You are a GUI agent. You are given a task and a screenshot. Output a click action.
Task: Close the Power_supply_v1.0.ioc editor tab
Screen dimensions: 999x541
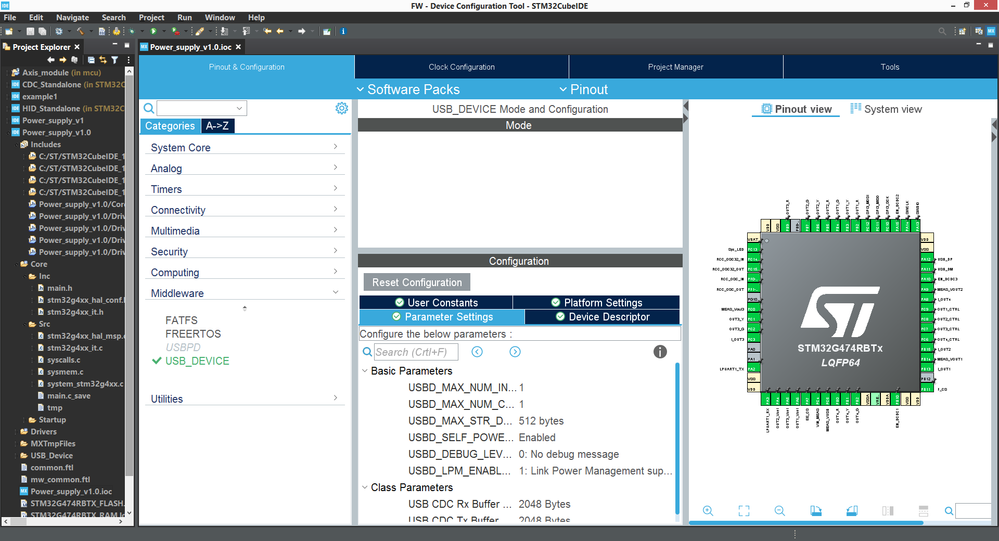click(x=238, y=47)
